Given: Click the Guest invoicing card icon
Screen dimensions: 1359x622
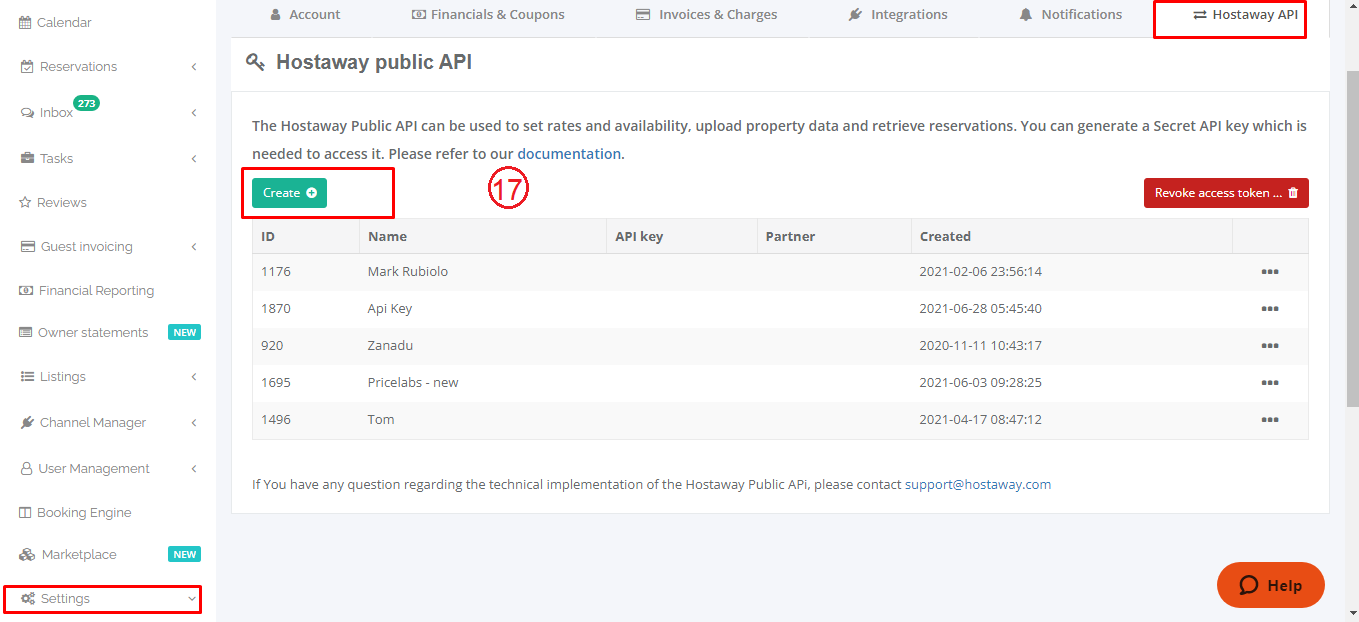Looking at the screenshot, I should click(x=28, y=246).
